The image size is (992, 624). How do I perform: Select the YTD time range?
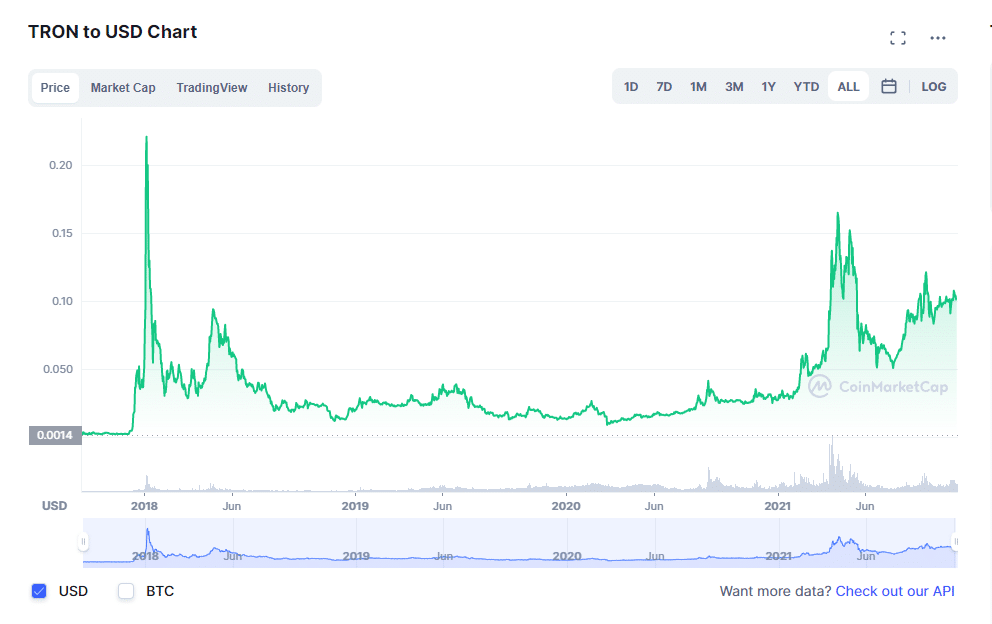[807, 87]
